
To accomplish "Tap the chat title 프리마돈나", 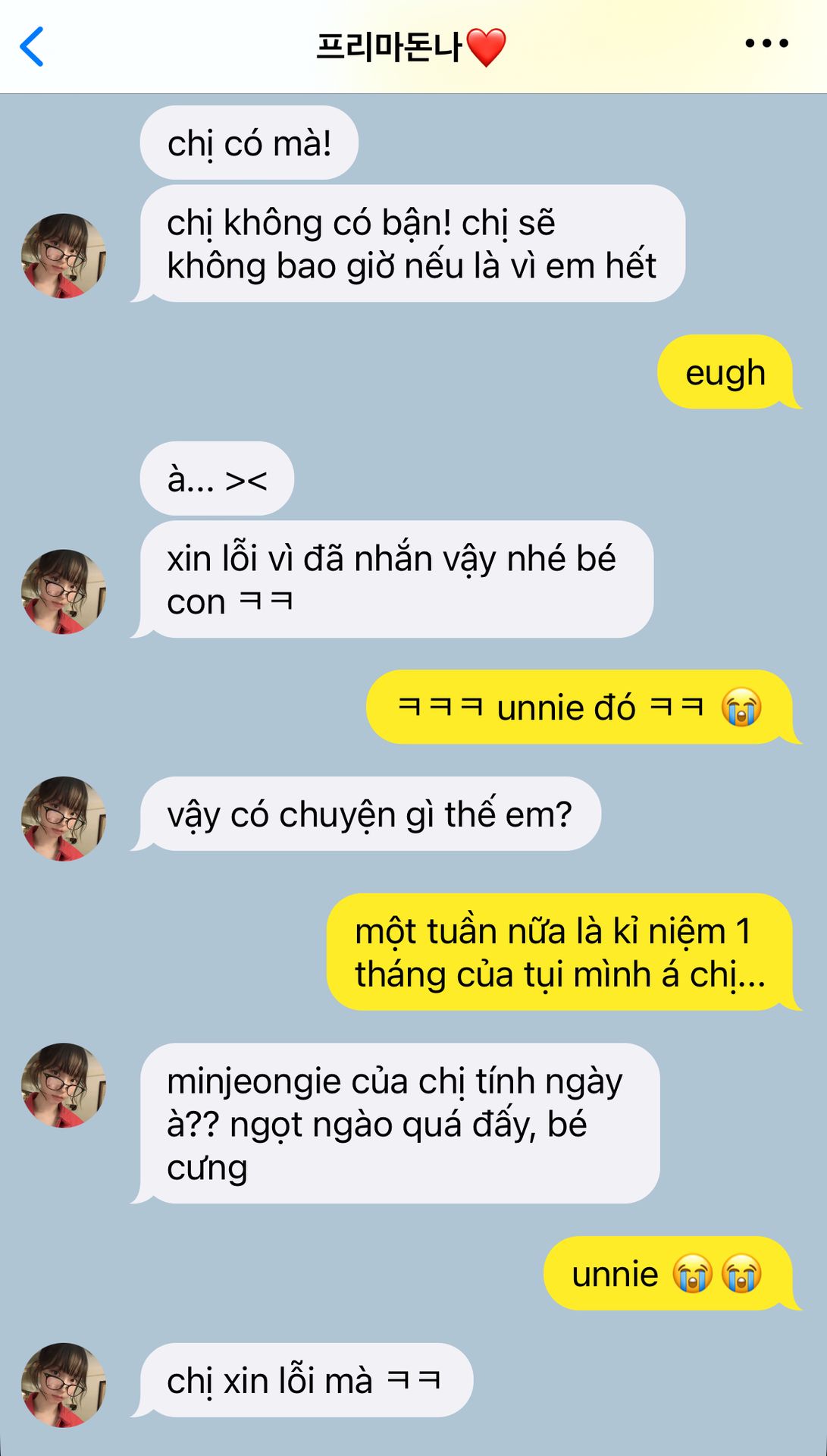I will pos(388,47).
